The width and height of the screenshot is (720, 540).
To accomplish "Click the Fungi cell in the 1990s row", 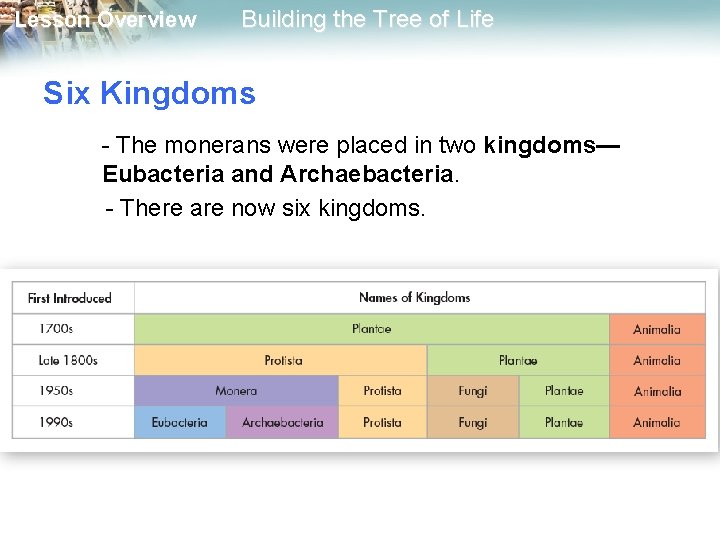I will (x=473, y=422).
